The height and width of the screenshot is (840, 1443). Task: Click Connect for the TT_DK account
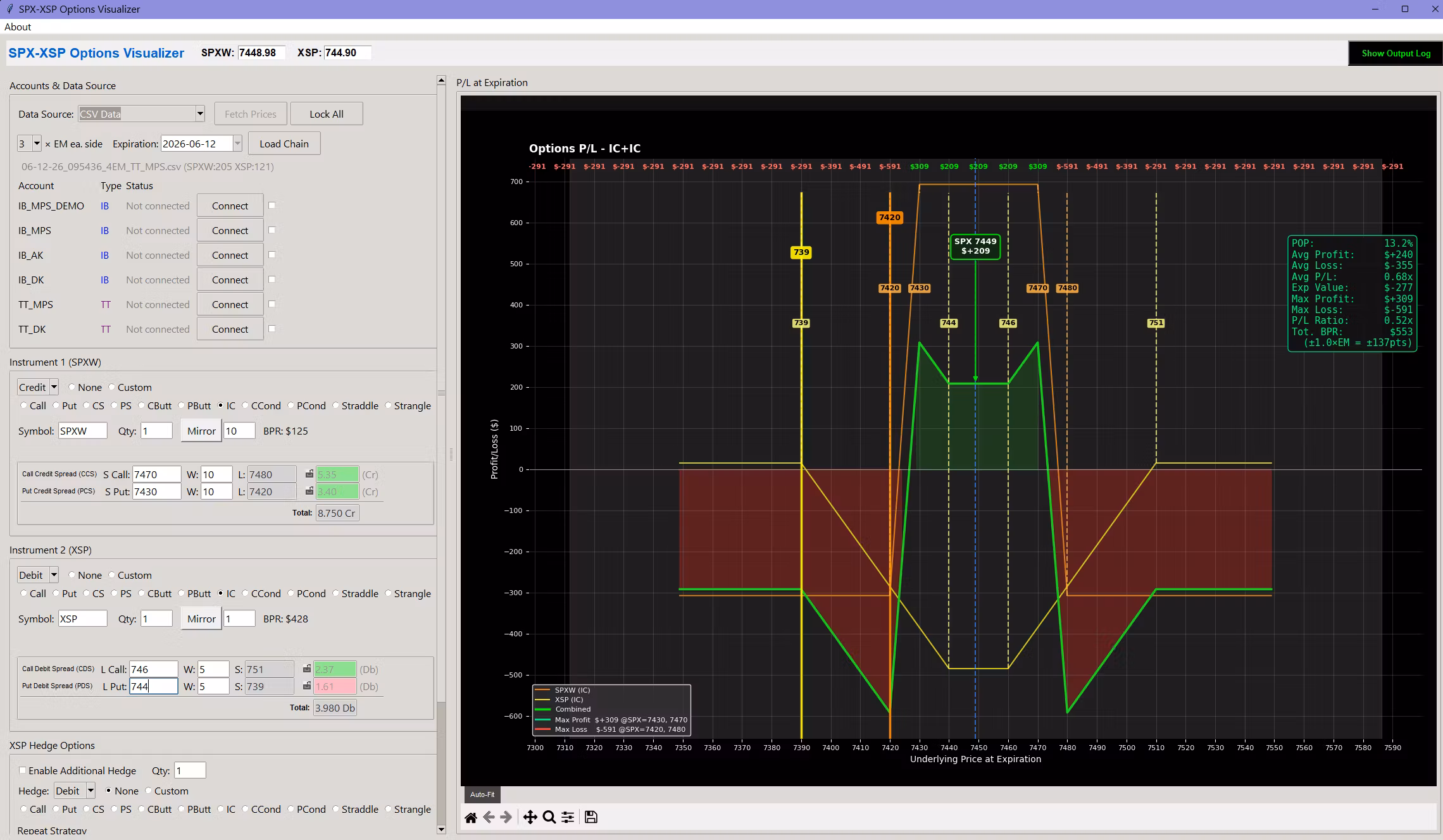(x=230, y=329)
